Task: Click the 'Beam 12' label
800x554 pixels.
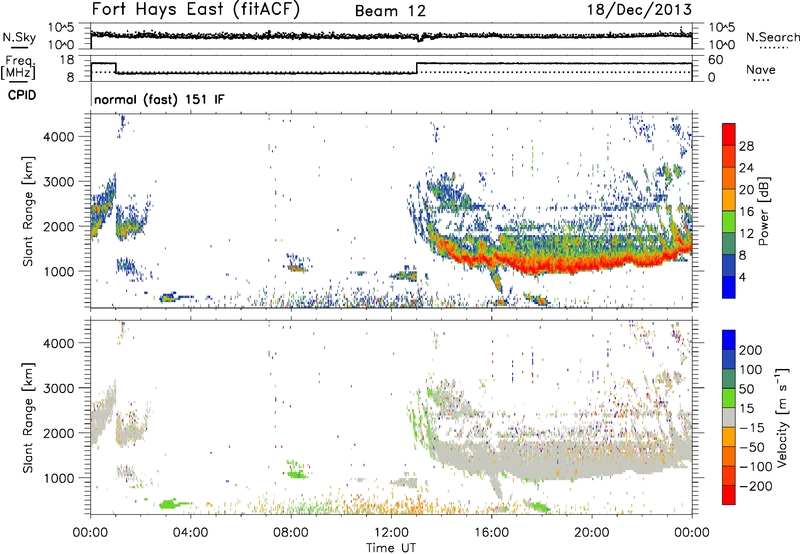Action: tap(390, 11)
